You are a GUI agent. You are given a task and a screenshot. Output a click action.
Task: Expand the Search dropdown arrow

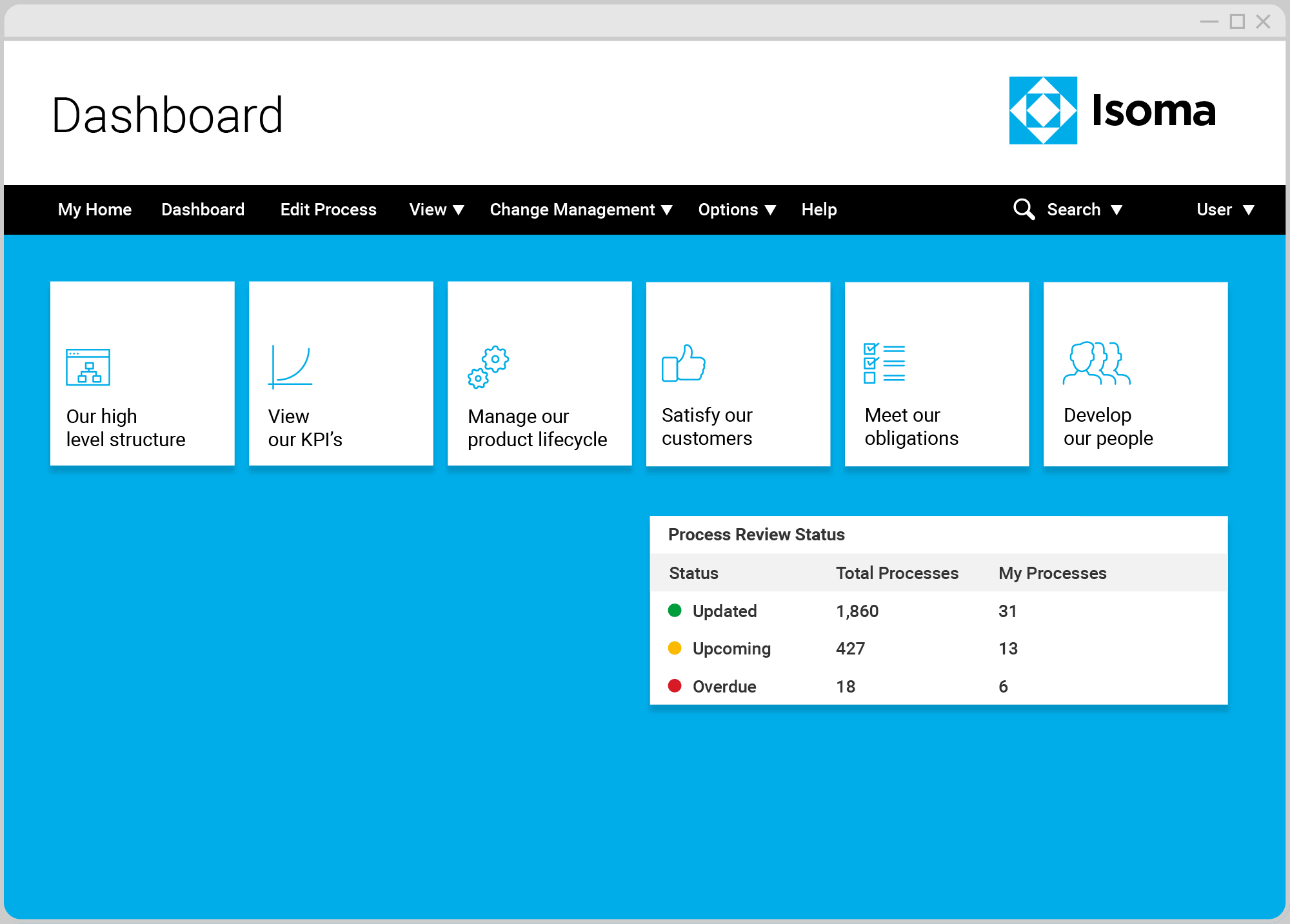[x=1116, y=210]
